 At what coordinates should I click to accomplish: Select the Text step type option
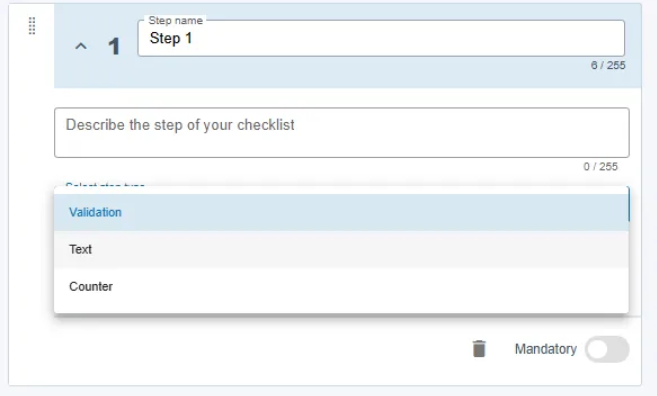(x=341, y=249)
